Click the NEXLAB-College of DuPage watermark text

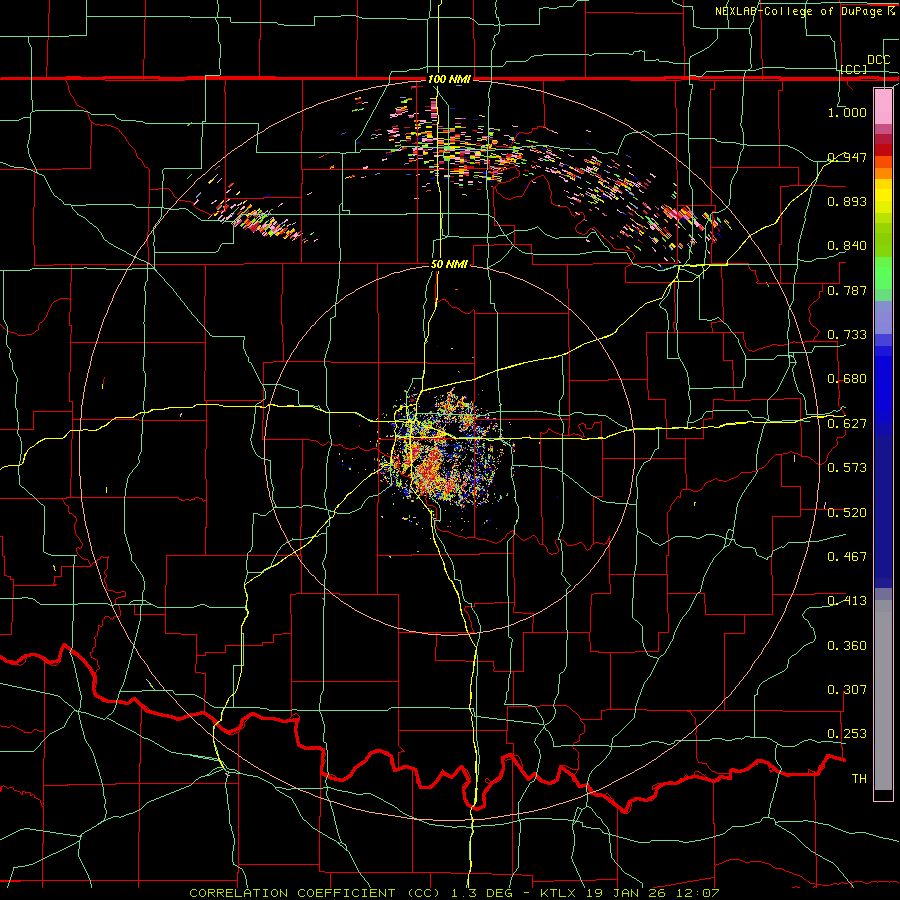[x=804, y=11]
